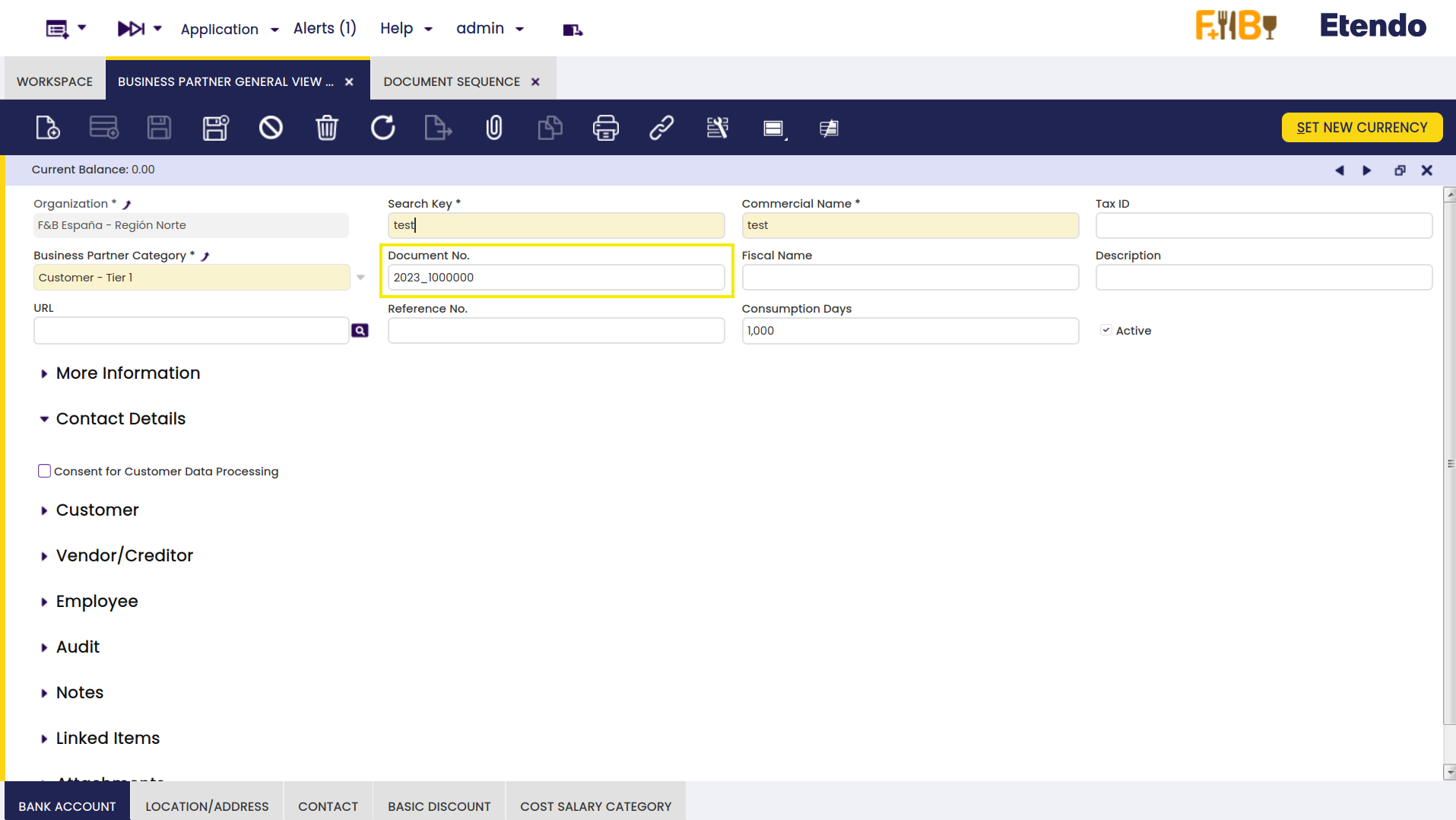Enable Consent for Customer Data Processing
This screenshot has height=820, width=1456.
(x=45, y=472)
